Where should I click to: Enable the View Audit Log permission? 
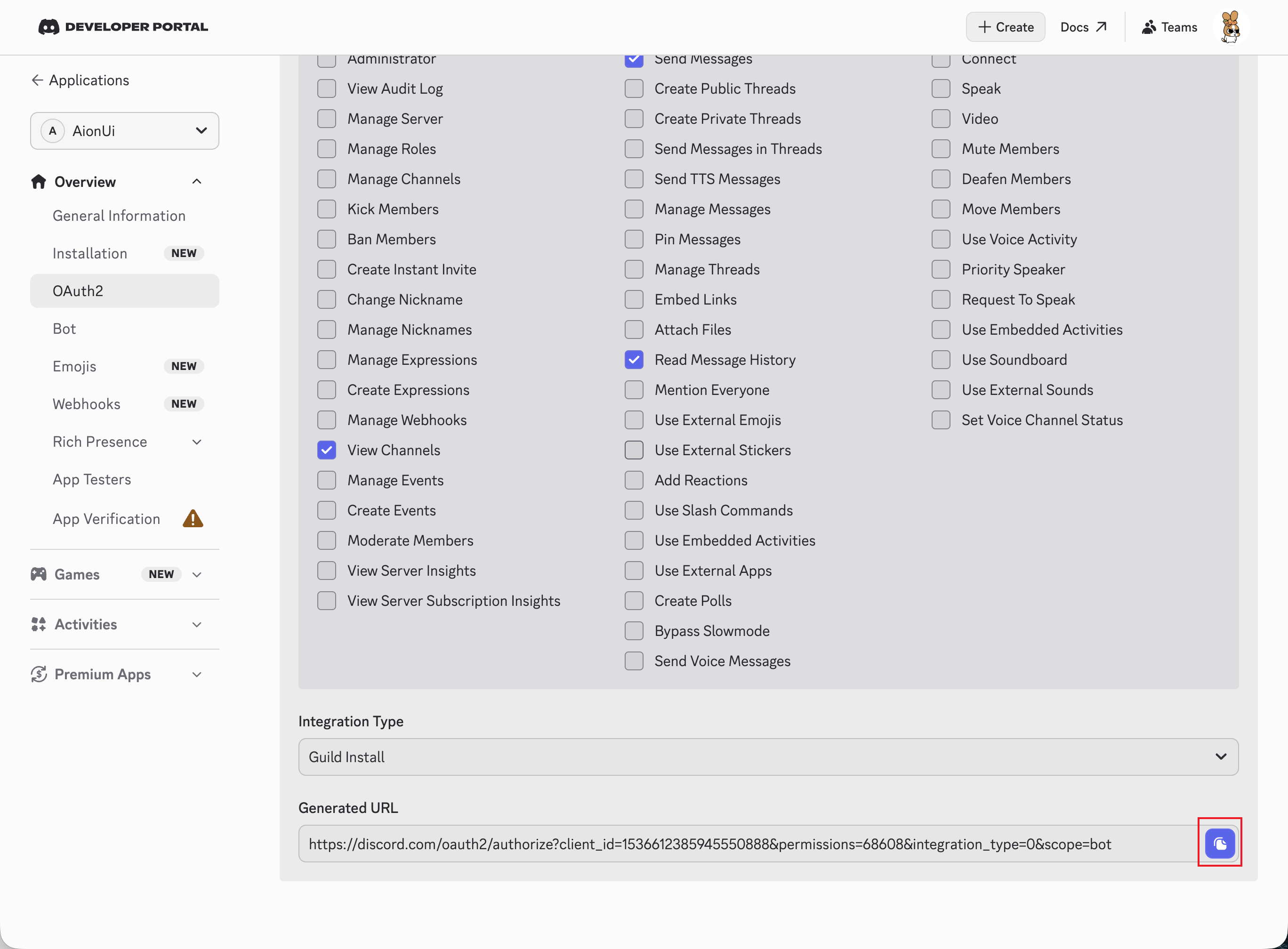tap(327, 88)
